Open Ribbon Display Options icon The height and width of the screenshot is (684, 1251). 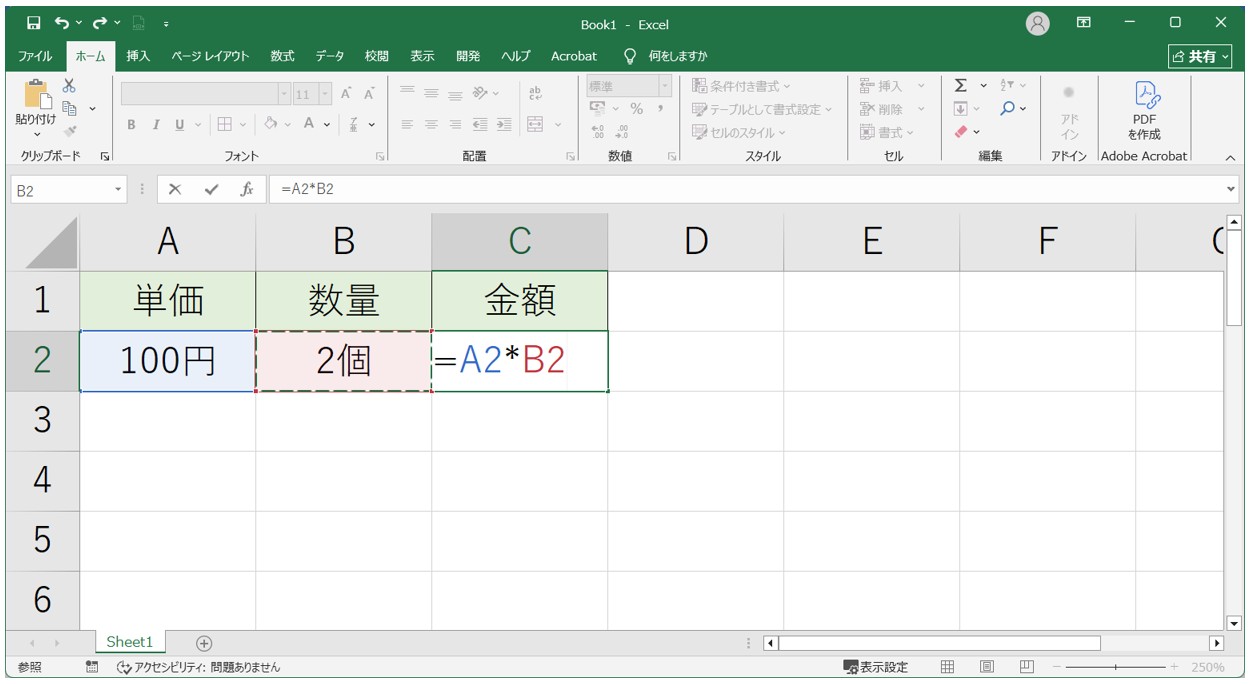point(1084,23)
